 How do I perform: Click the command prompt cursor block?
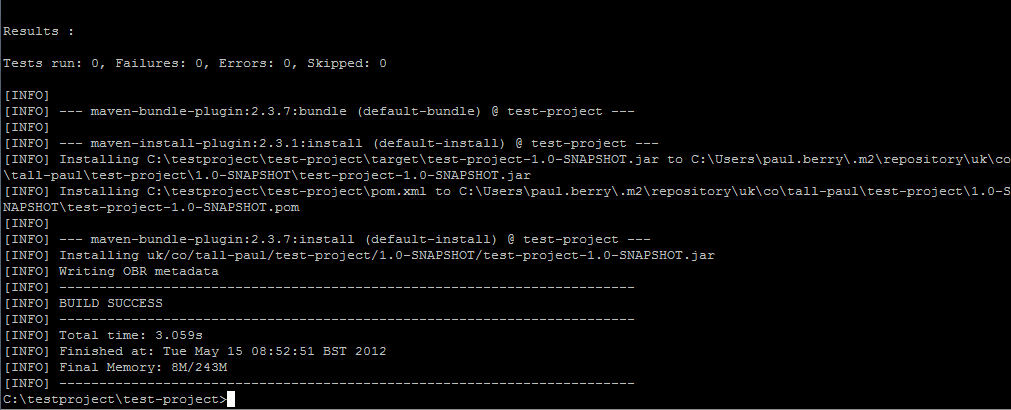click(x=231, y=400)
